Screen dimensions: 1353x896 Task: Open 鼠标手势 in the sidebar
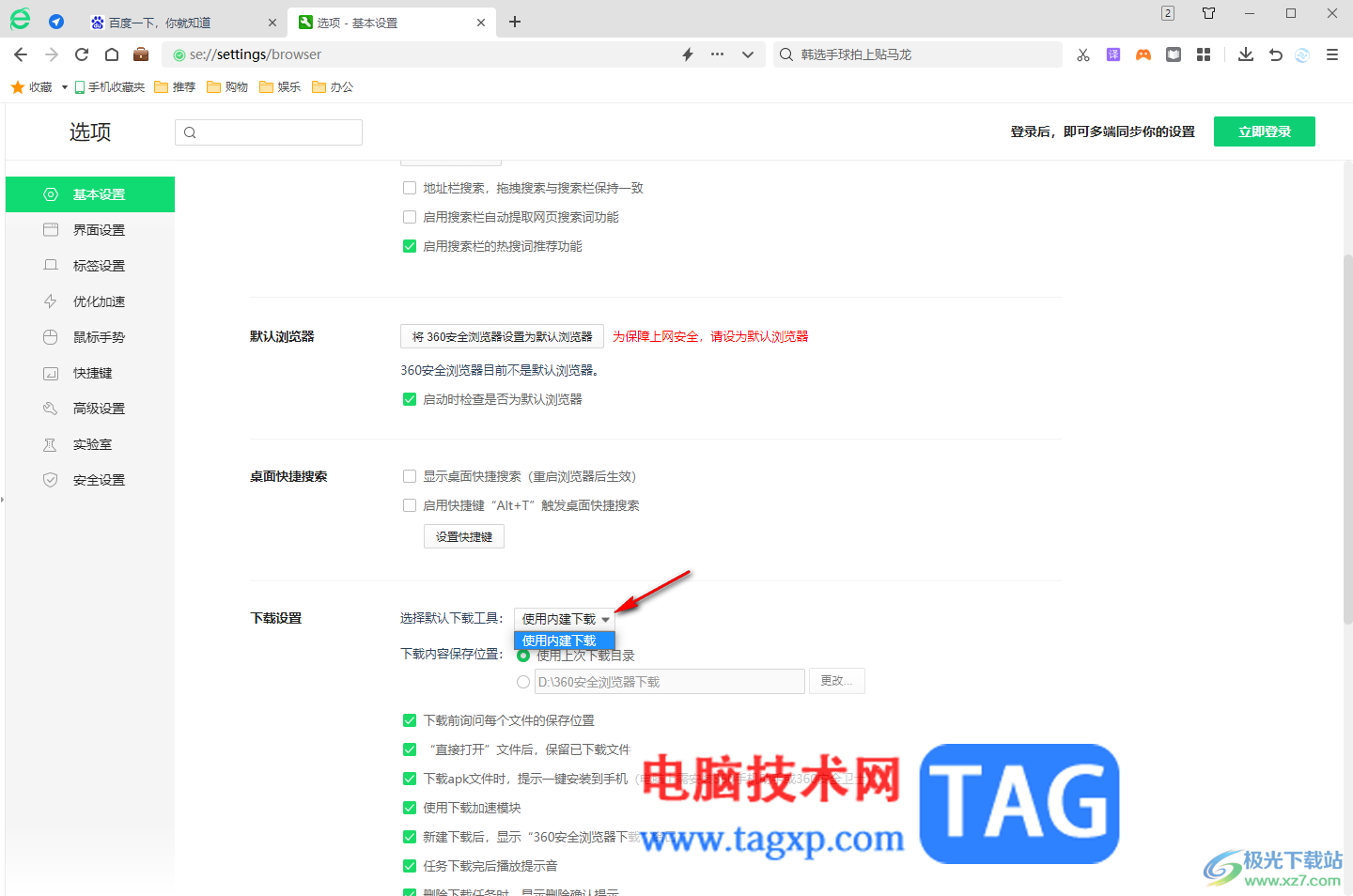click(90, 337)
